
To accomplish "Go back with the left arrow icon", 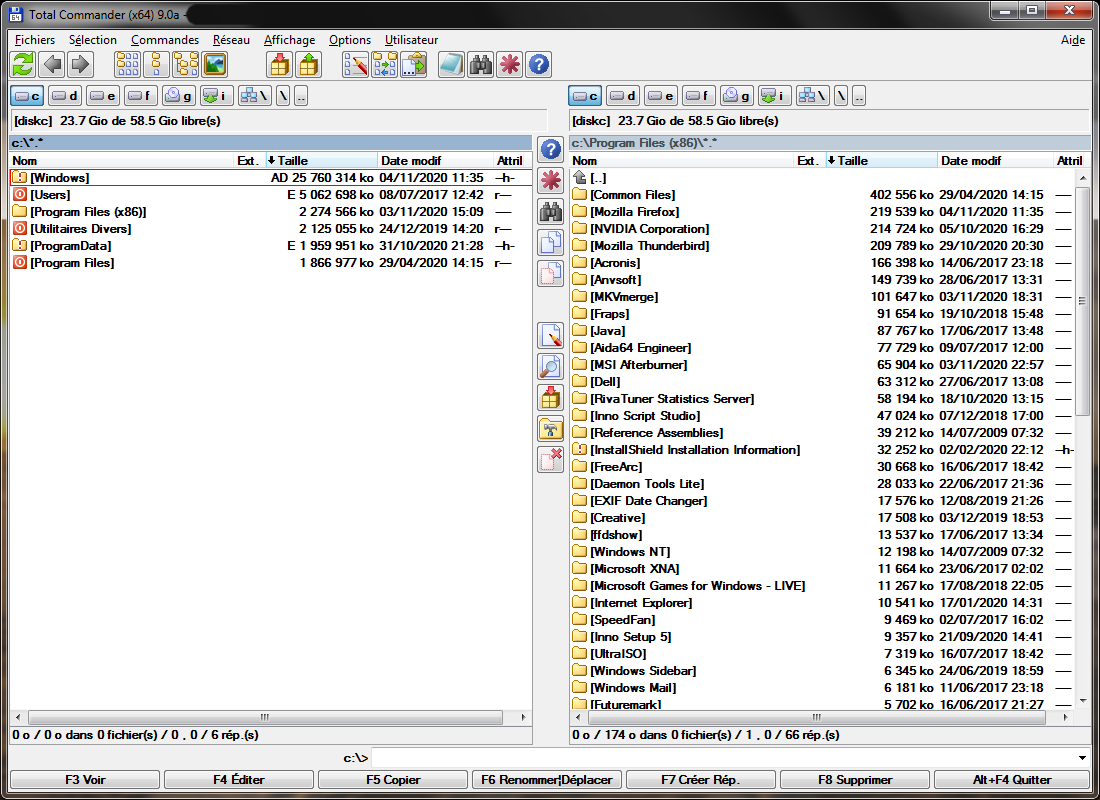I will click(52, 65).
